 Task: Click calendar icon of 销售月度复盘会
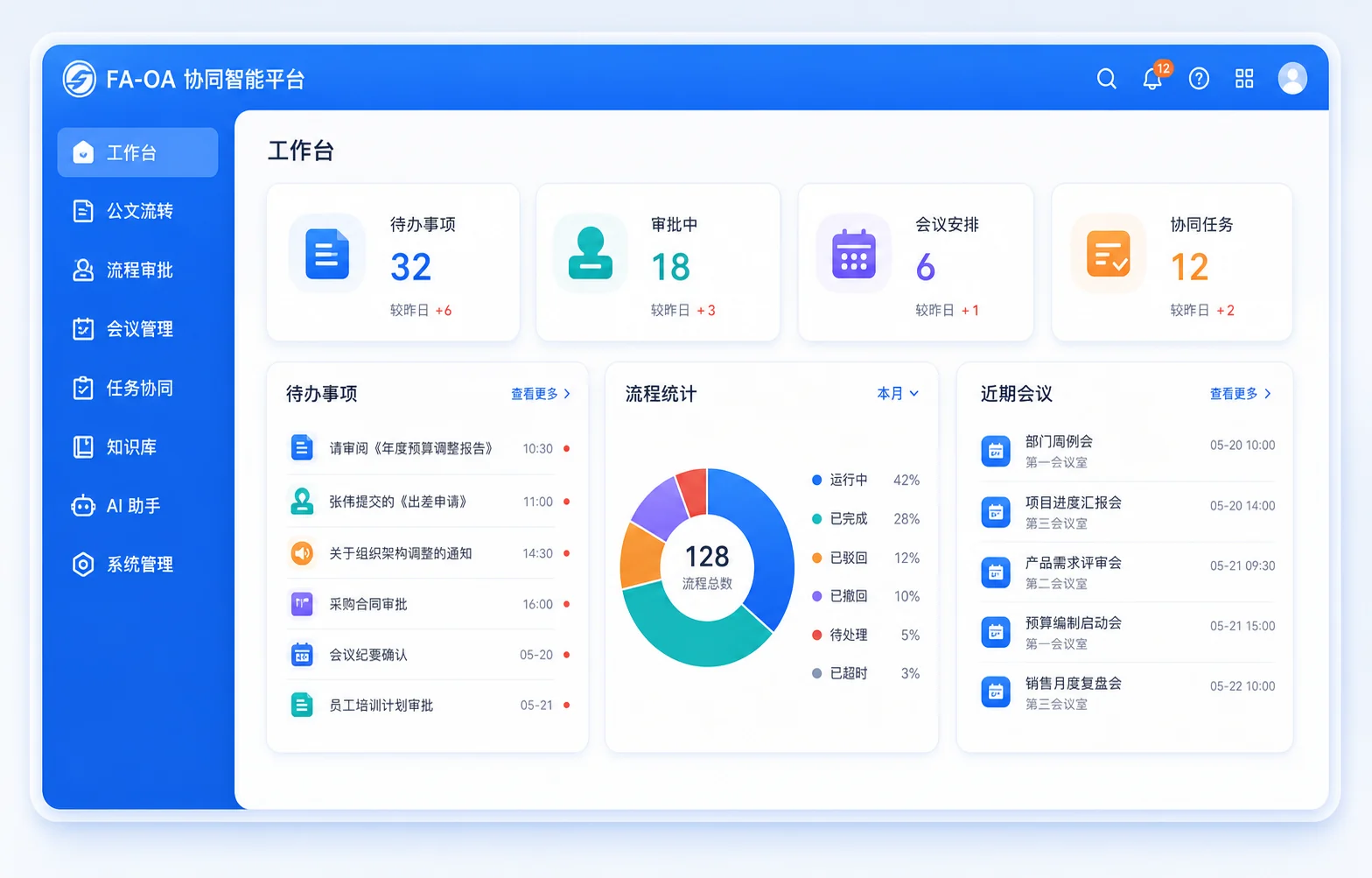click(996, 692)
